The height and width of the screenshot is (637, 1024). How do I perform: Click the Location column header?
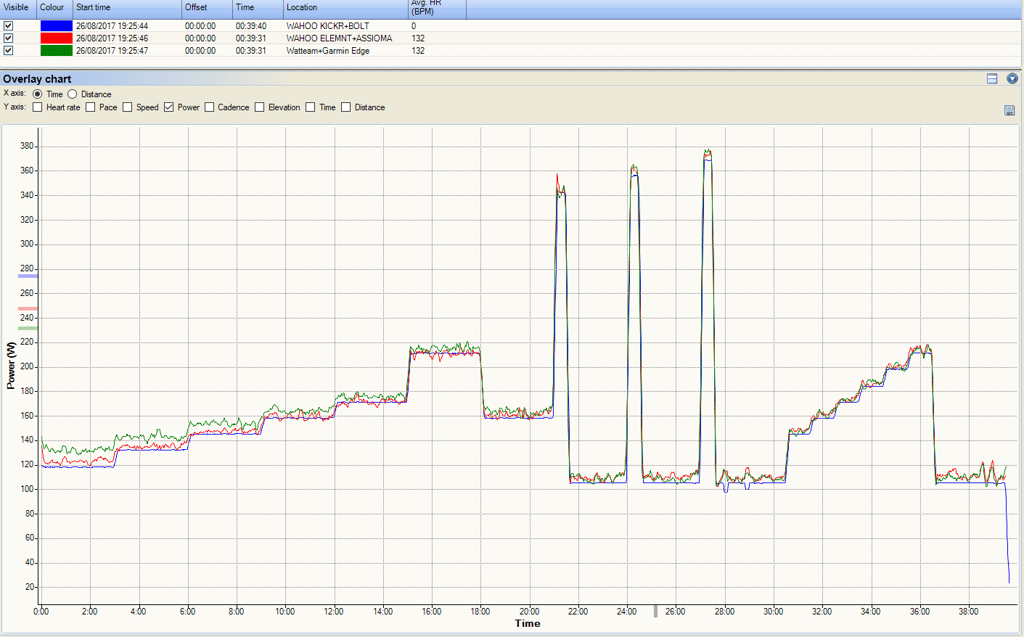point(302,7)
